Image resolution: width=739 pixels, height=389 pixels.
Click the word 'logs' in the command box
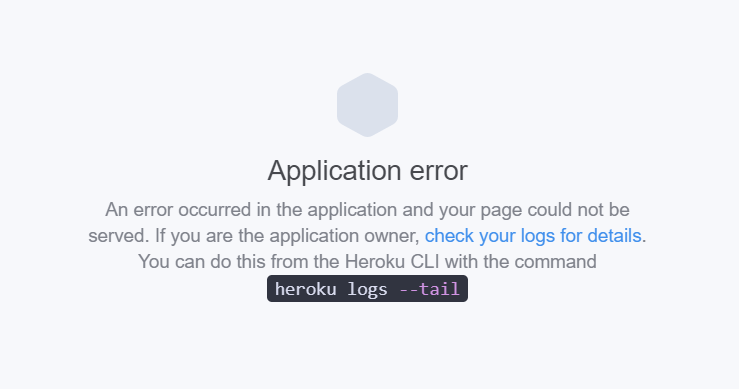(367, 290)
